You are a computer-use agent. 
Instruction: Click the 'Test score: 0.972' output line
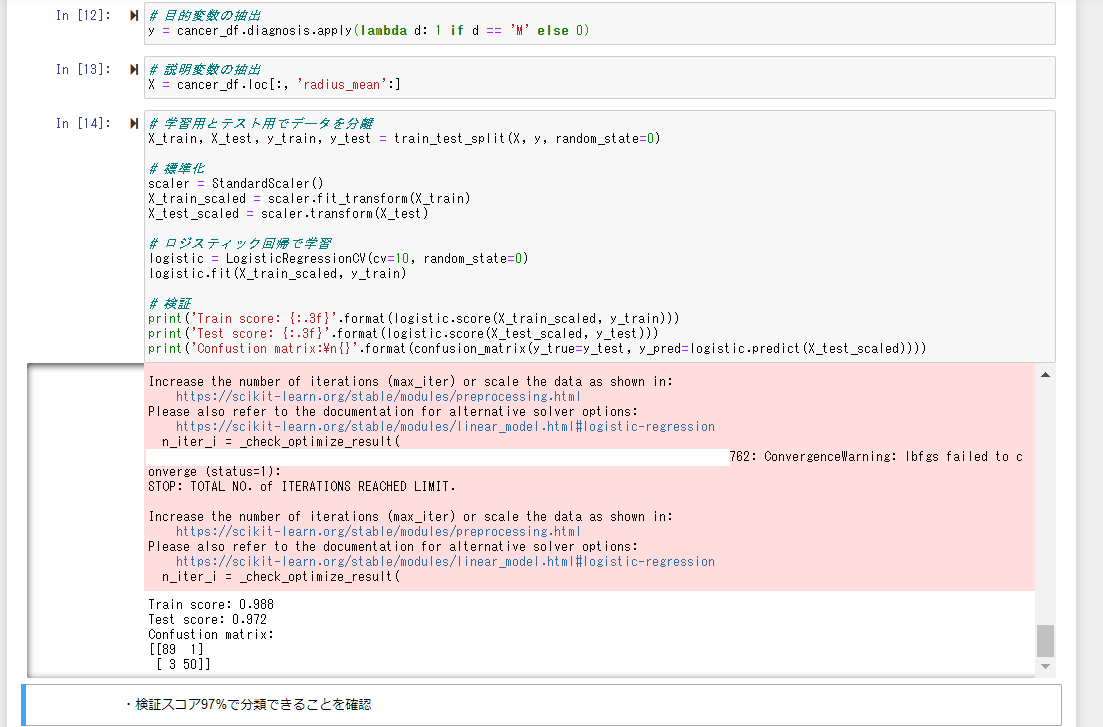(x=208, y=620)
